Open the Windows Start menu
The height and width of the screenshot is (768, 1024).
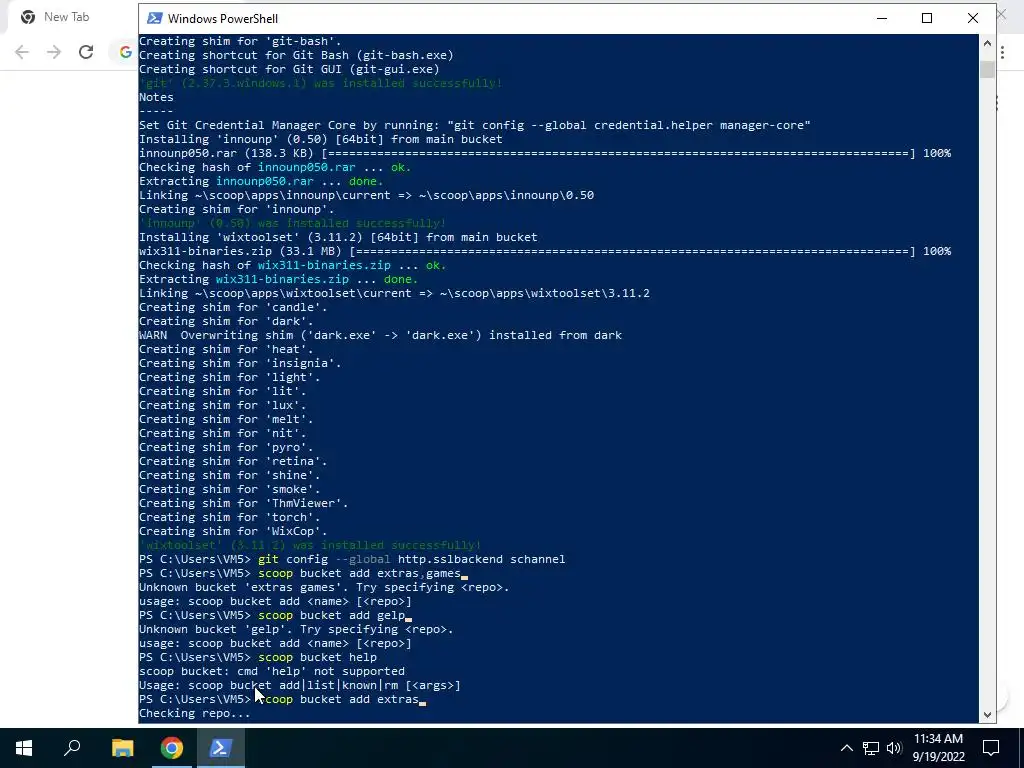(24, 748)
